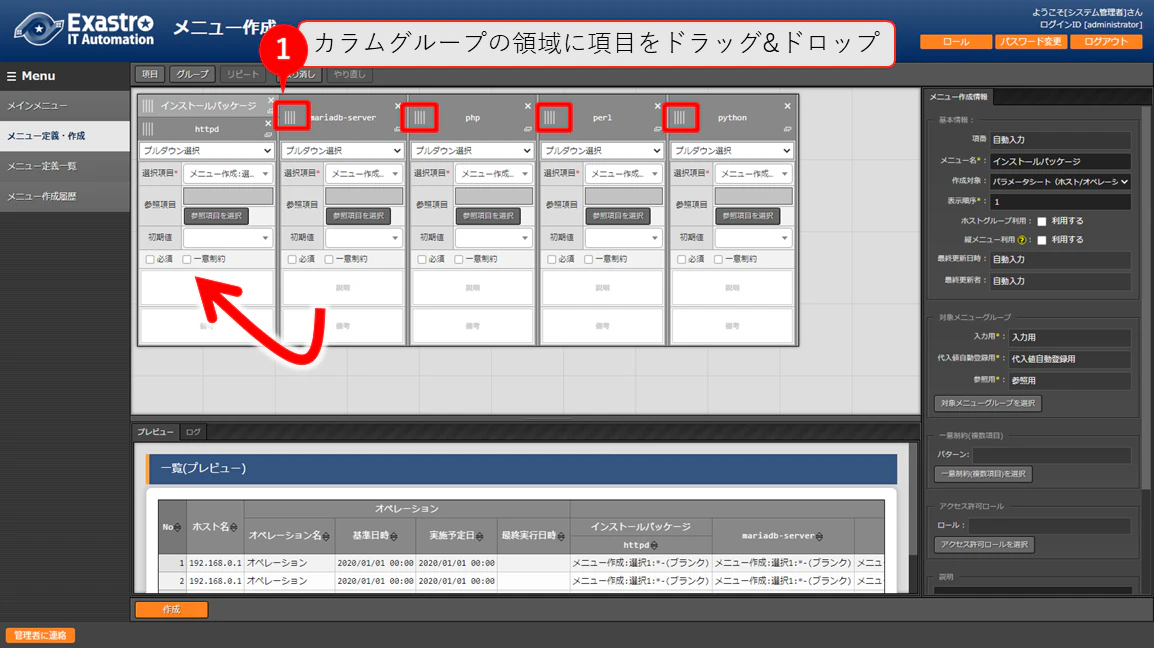Click the メニュー名 input field
This screenshot has height=648, width=1154.
click(1060, 161)
